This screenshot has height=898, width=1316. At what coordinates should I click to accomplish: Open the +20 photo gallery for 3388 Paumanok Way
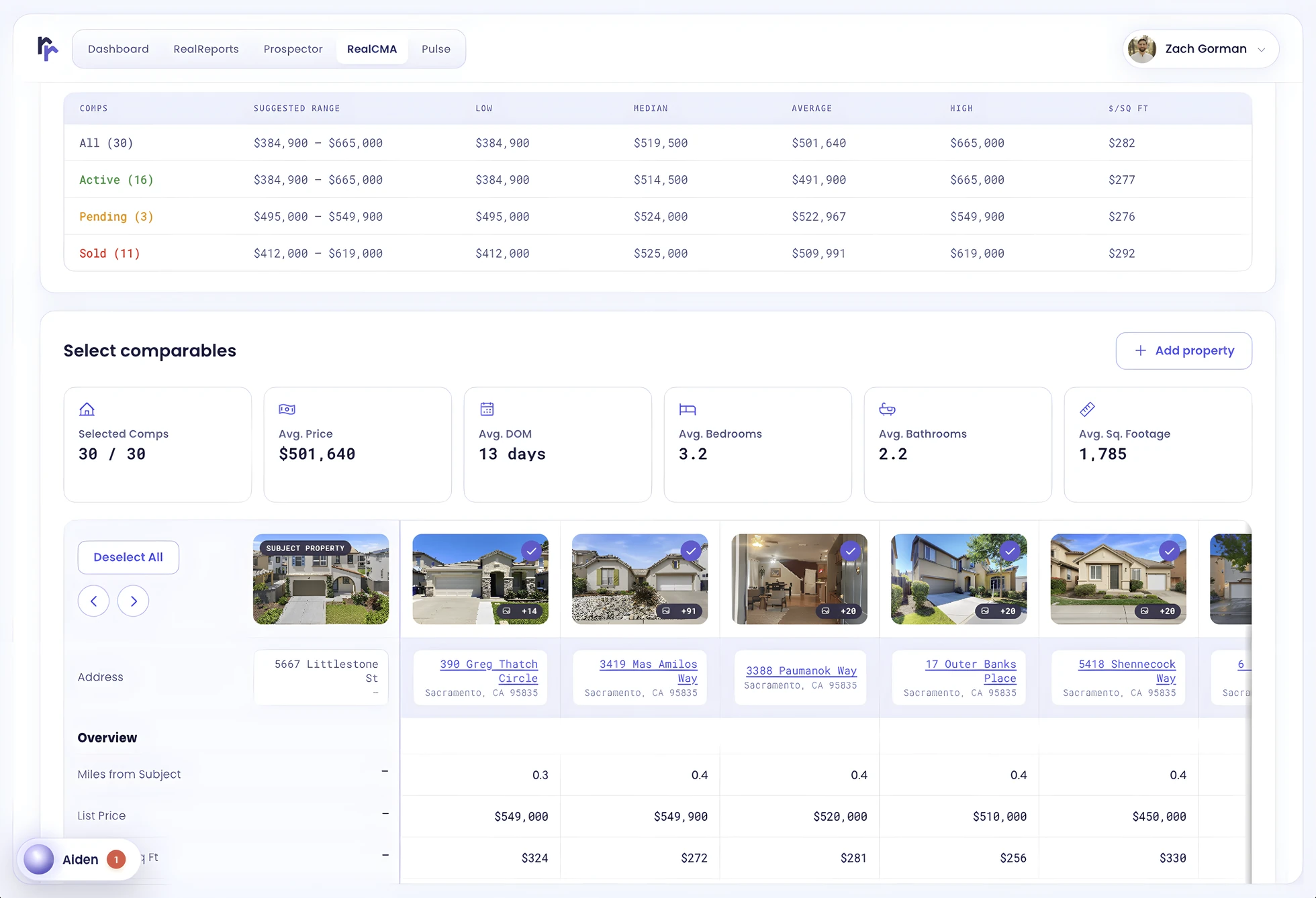click(839, 611)
